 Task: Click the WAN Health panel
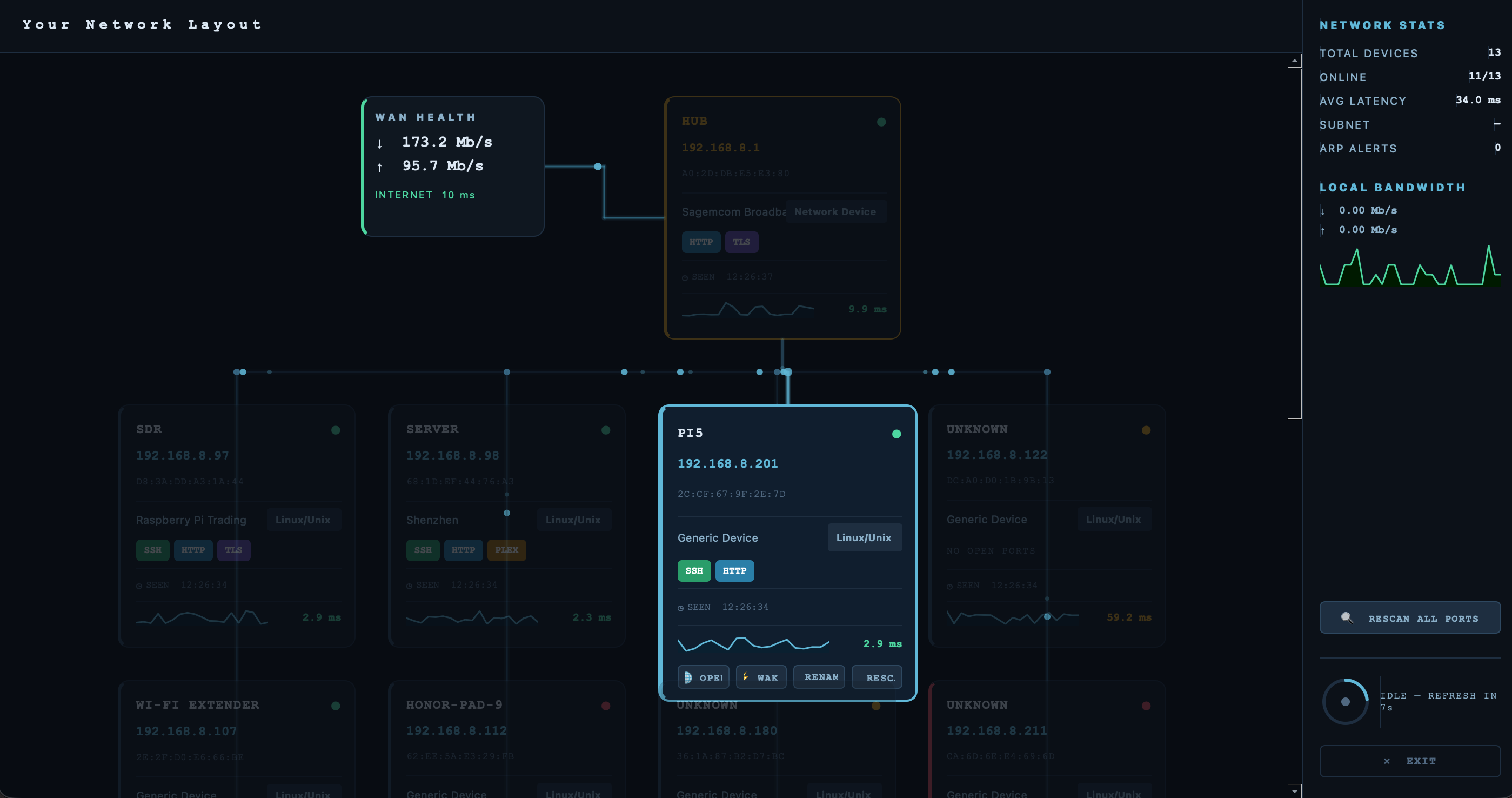pyautogui.click(x=452, y=166)
